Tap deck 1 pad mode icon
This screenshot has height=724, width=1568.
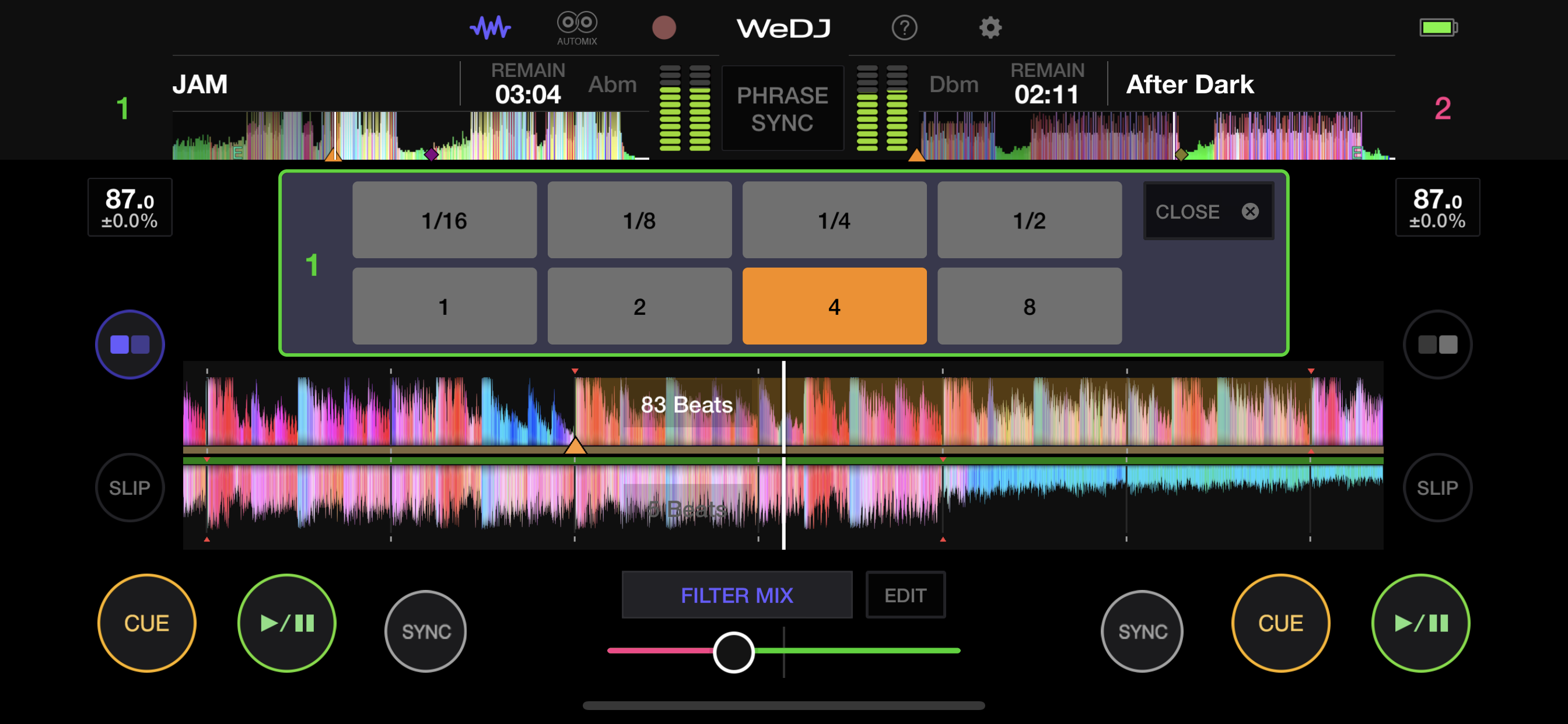click(x=129, y=345)
